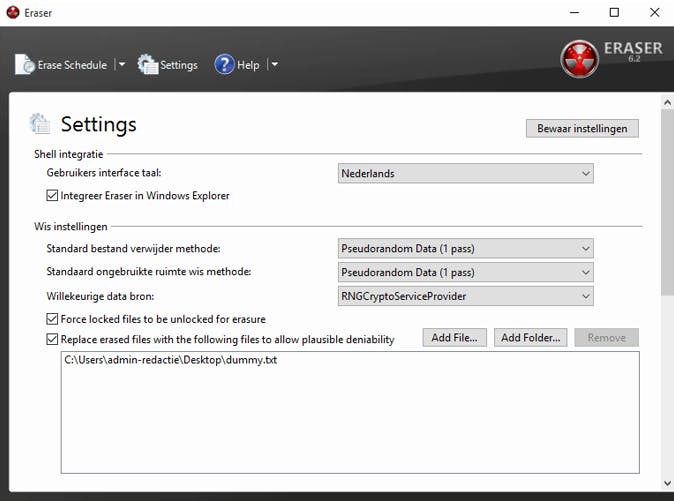Click the Willekeurige data bron label
The height and width of the screenshot is (501, 674).
pos(100,296)
